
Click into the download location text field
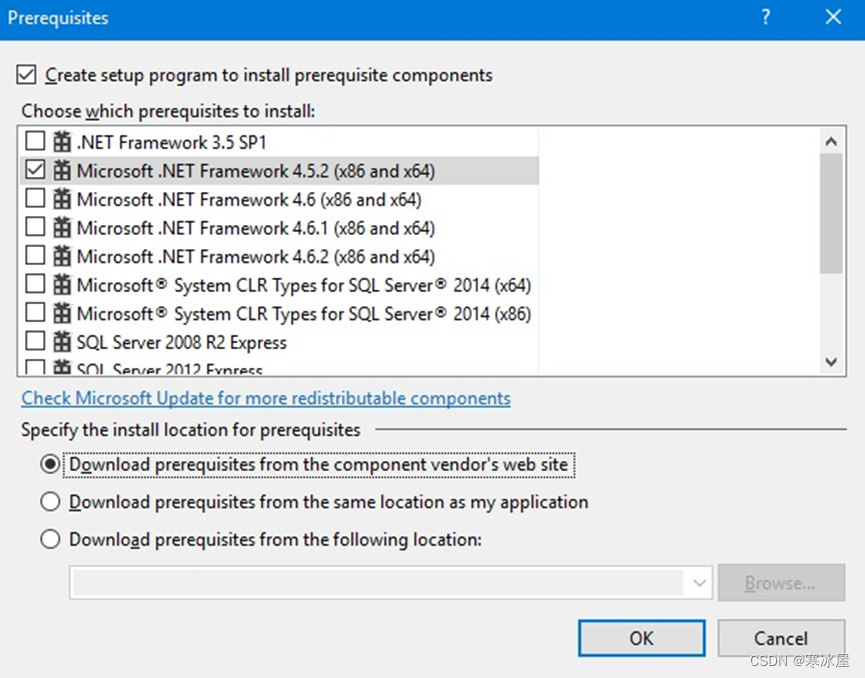click(378, 583)
